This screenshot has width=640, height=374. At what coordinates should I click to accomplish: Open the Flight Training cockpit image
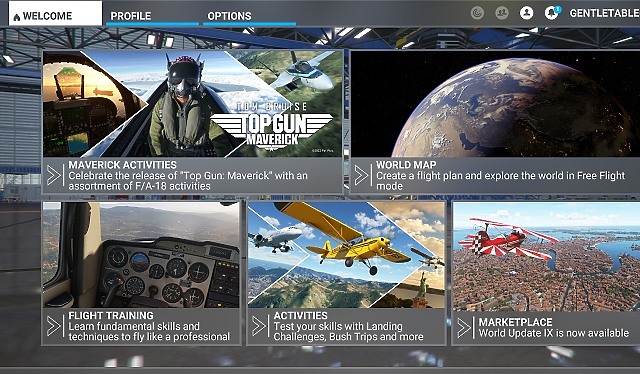tap(141, 255)
